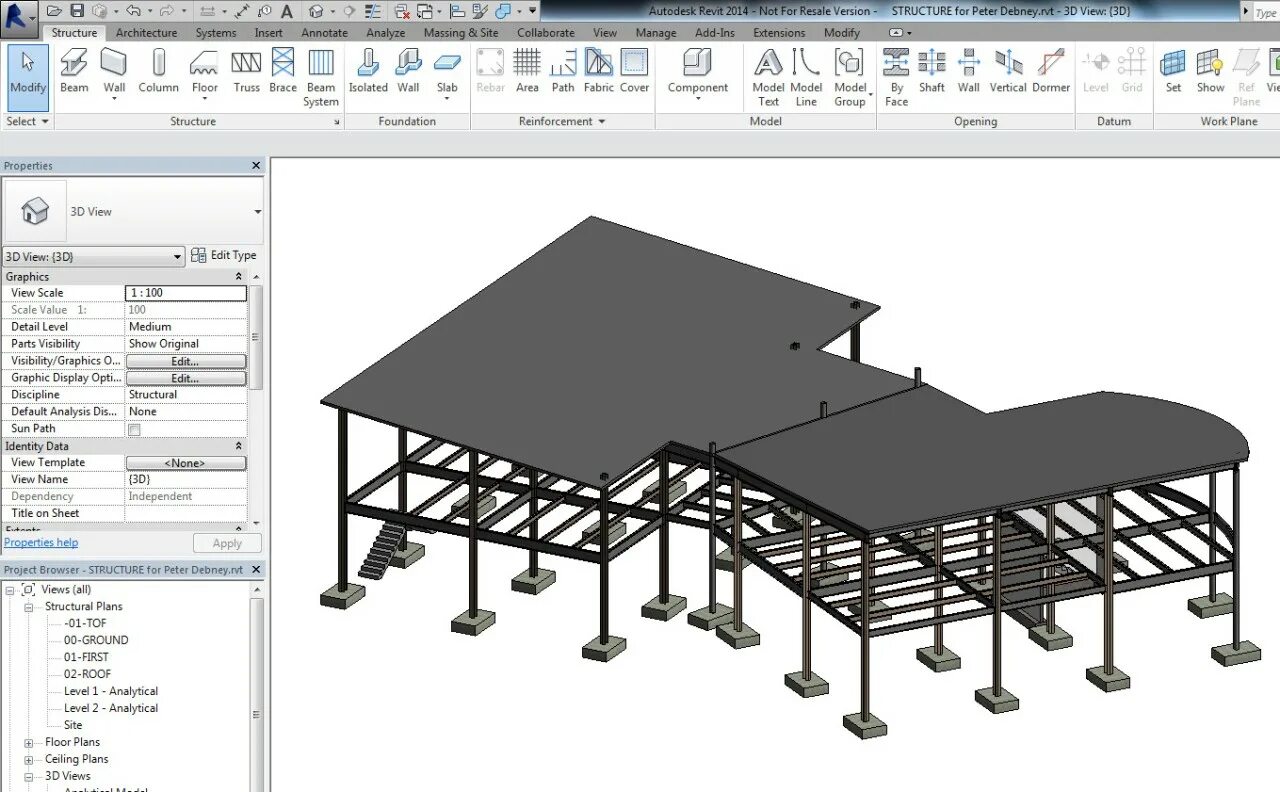Open the Massing & Site tab
Viewport: 1280px width, 792px height.
(x=461, y=32)
